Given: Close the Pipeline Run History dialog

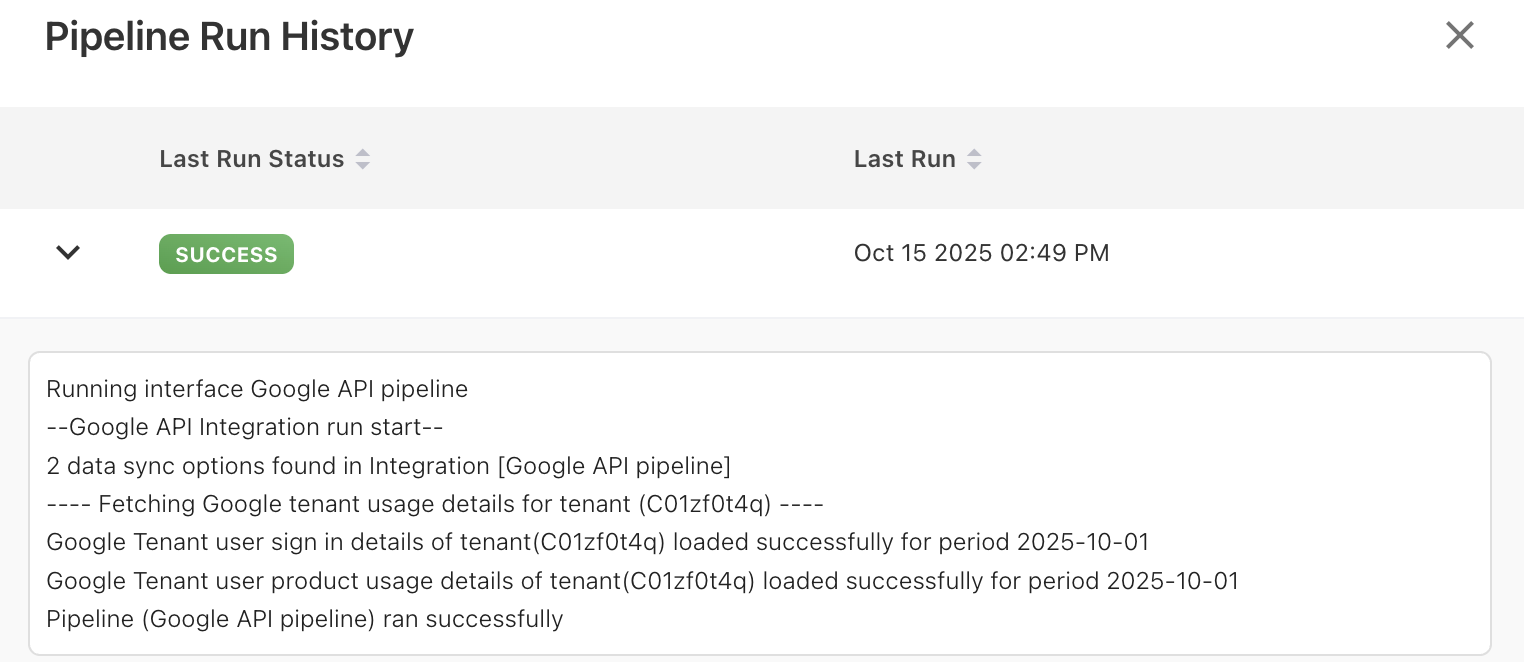Looking at the screenshot, I should (x=1459, y=36).
